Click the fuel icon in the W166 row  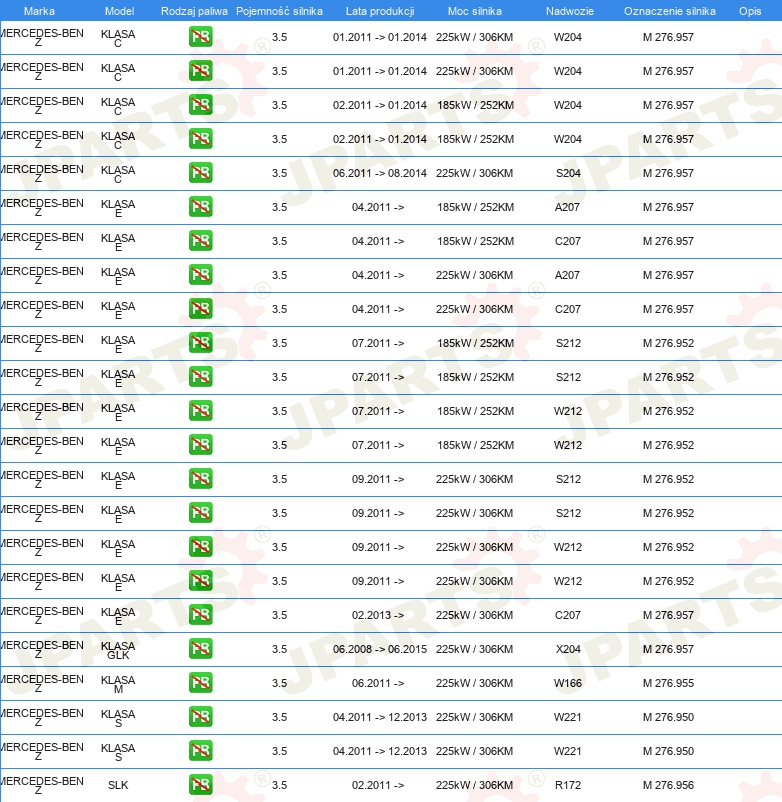point(200,683)
